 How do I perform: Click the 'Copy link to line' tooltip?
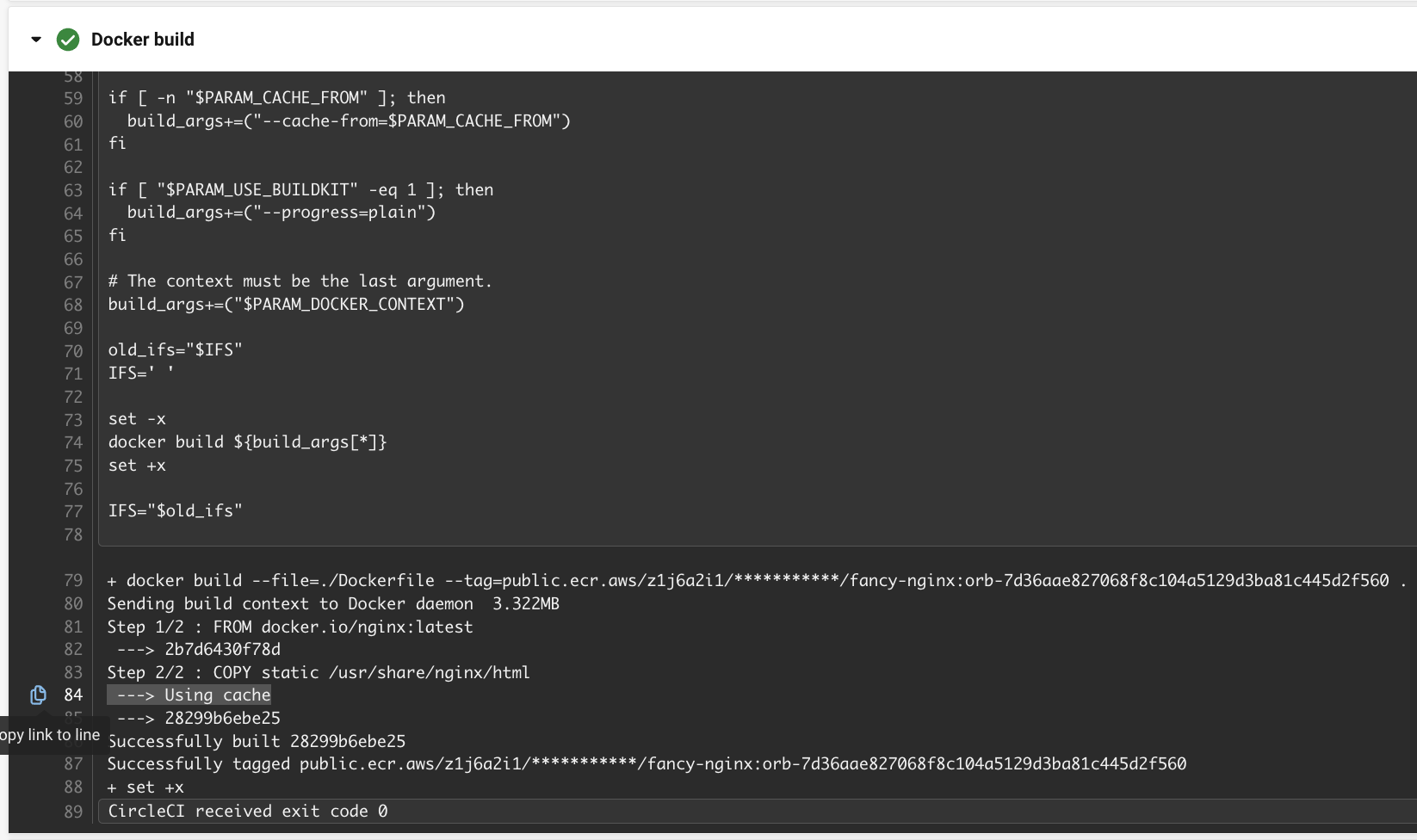(x=49, y=736)
